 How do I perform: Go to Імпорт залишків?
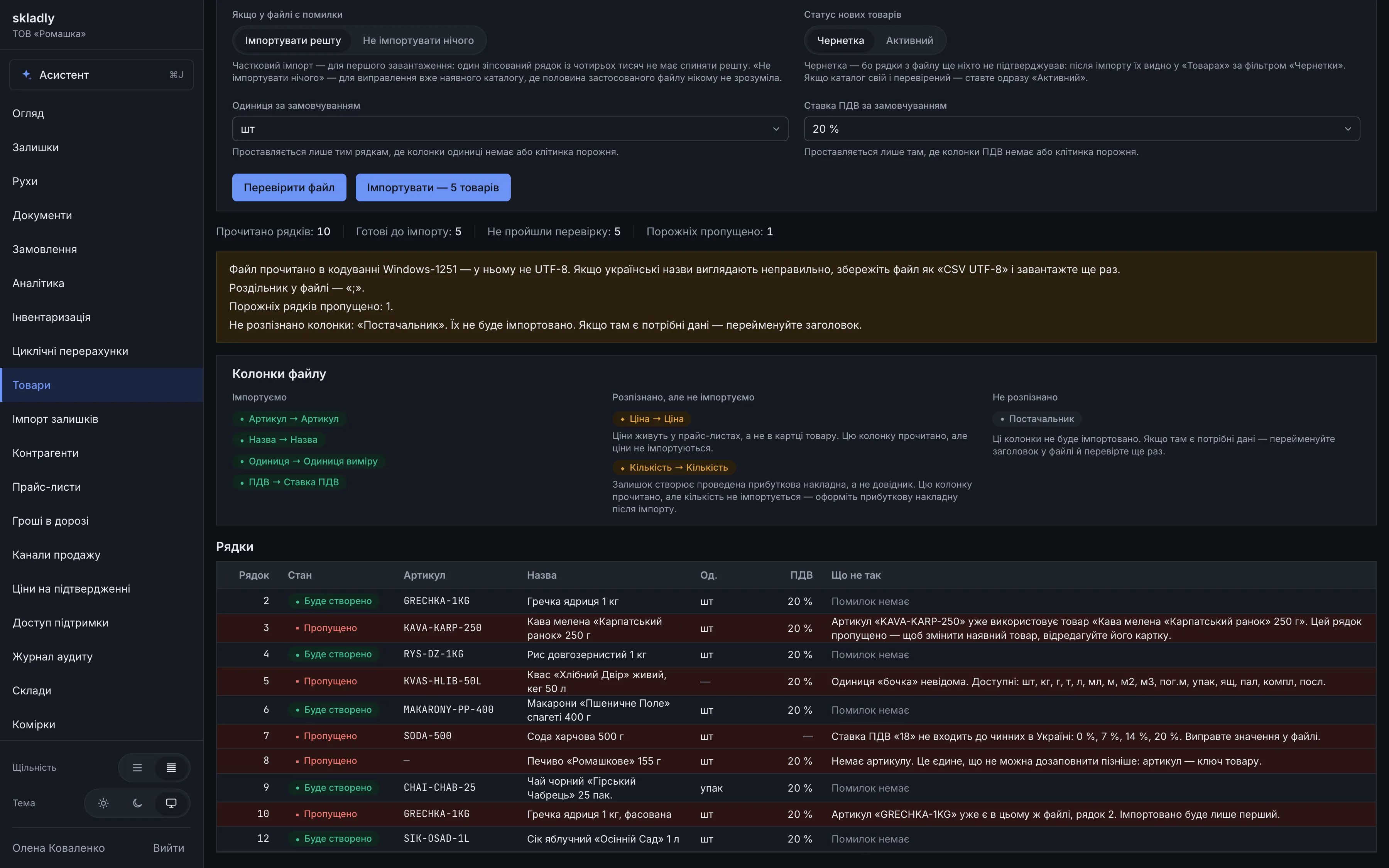101,419
